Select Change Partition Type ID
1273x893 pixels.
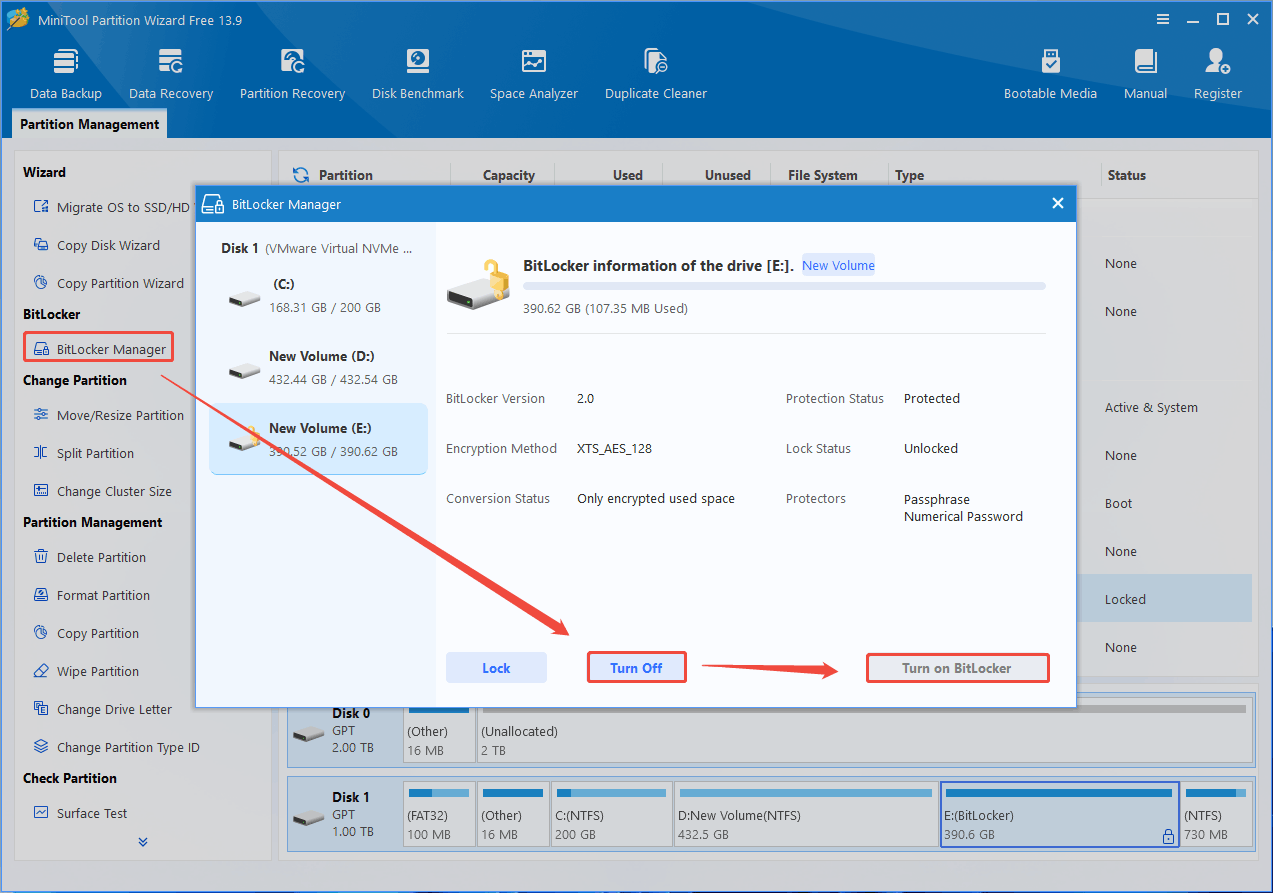click(x=116, y=747)
